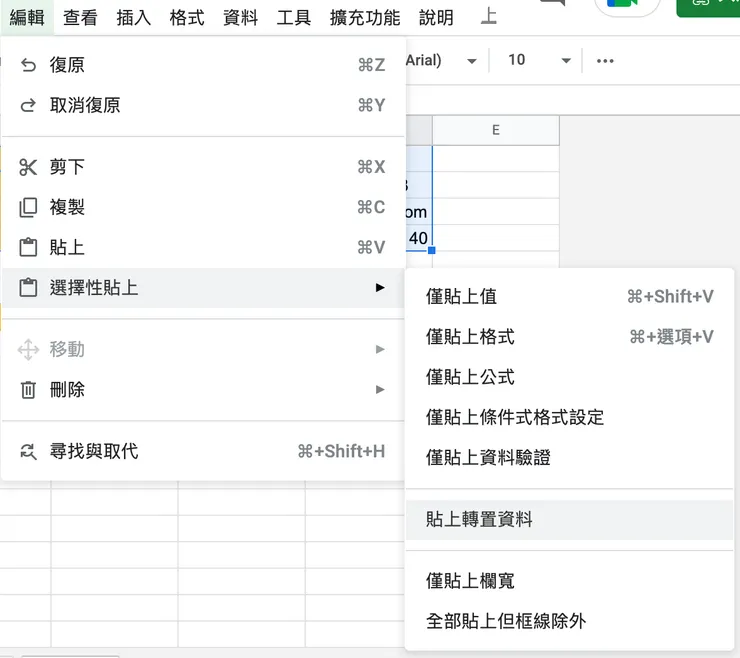This screenshot has width=740, height=658.
Task: Open the three-dot more toolbar options
Action: point(605,60)
